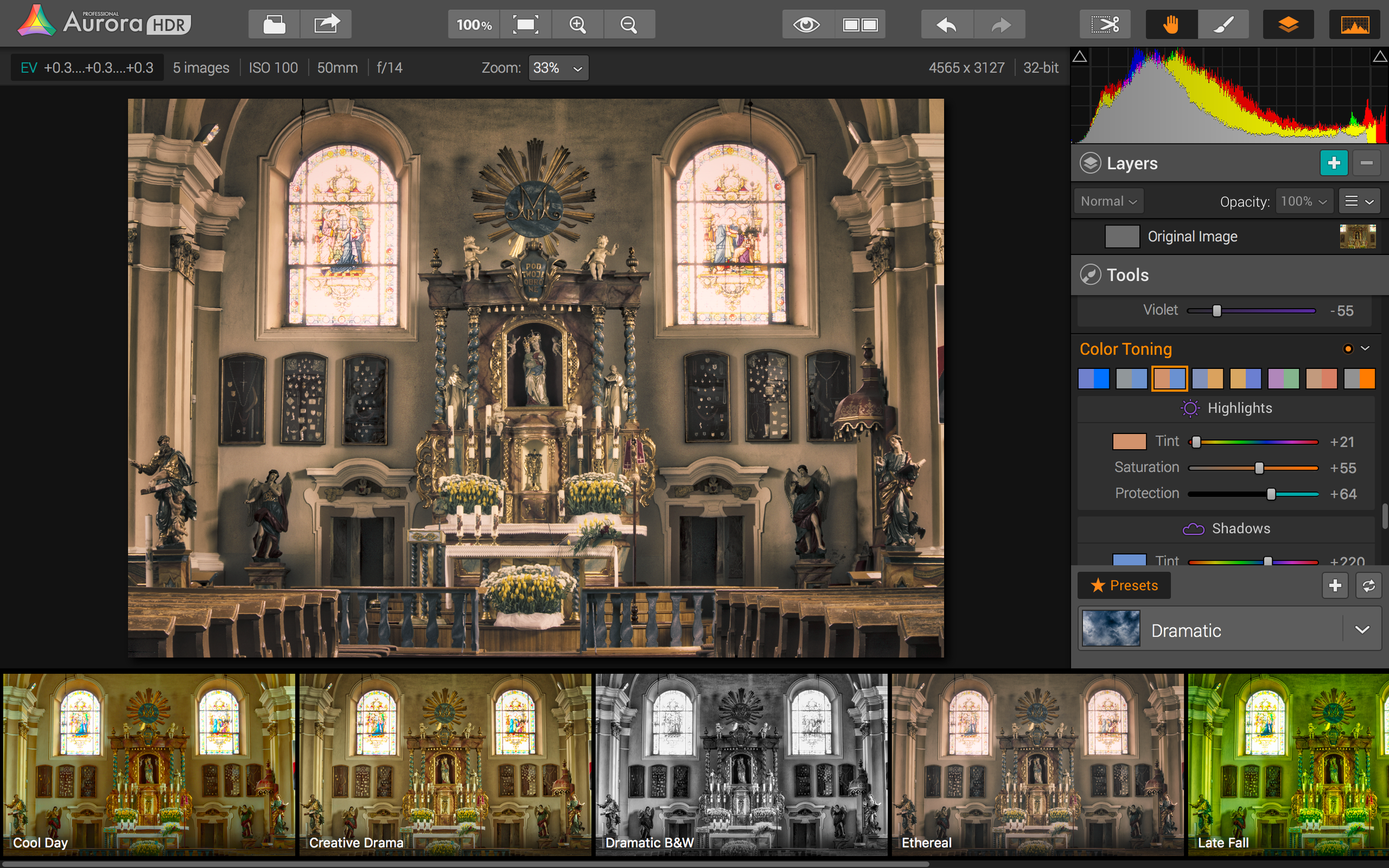The height and width of the screenshot is (868, 1389).
Task: Select the brush masking tool
Action: coord(1223,25)
